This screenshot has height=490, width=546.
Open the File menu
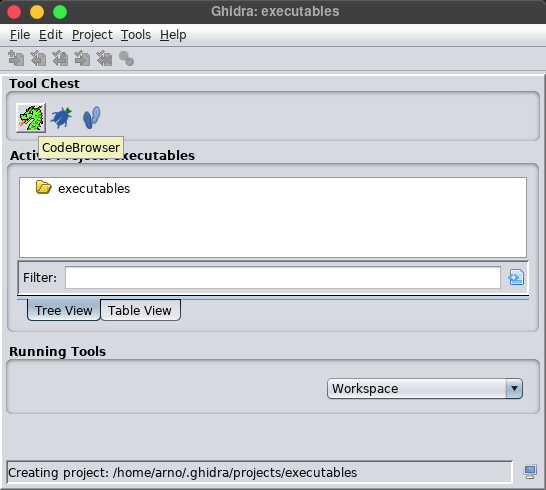20,35
